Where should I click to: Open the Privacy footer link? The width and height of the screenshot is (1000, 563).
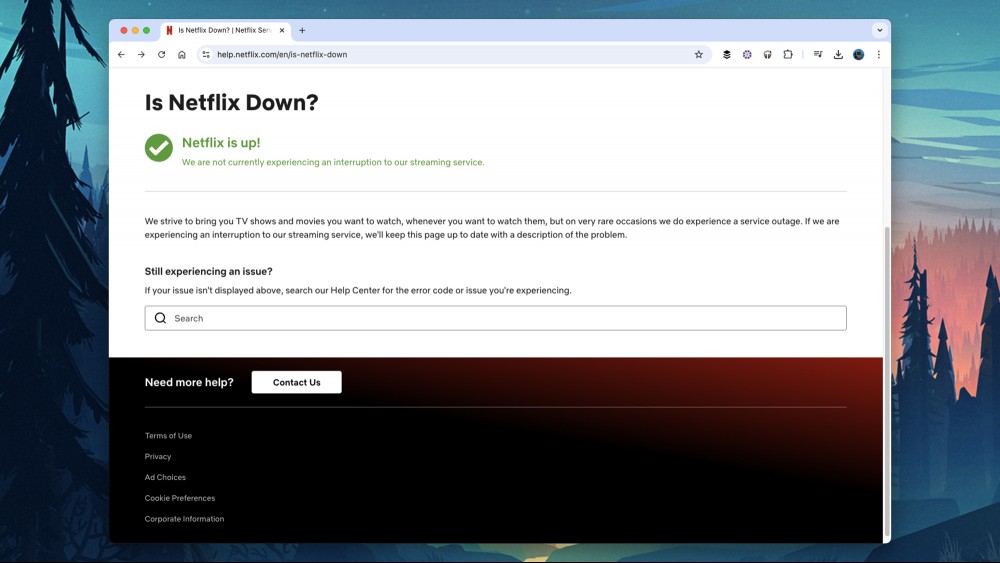pos(158,457)
